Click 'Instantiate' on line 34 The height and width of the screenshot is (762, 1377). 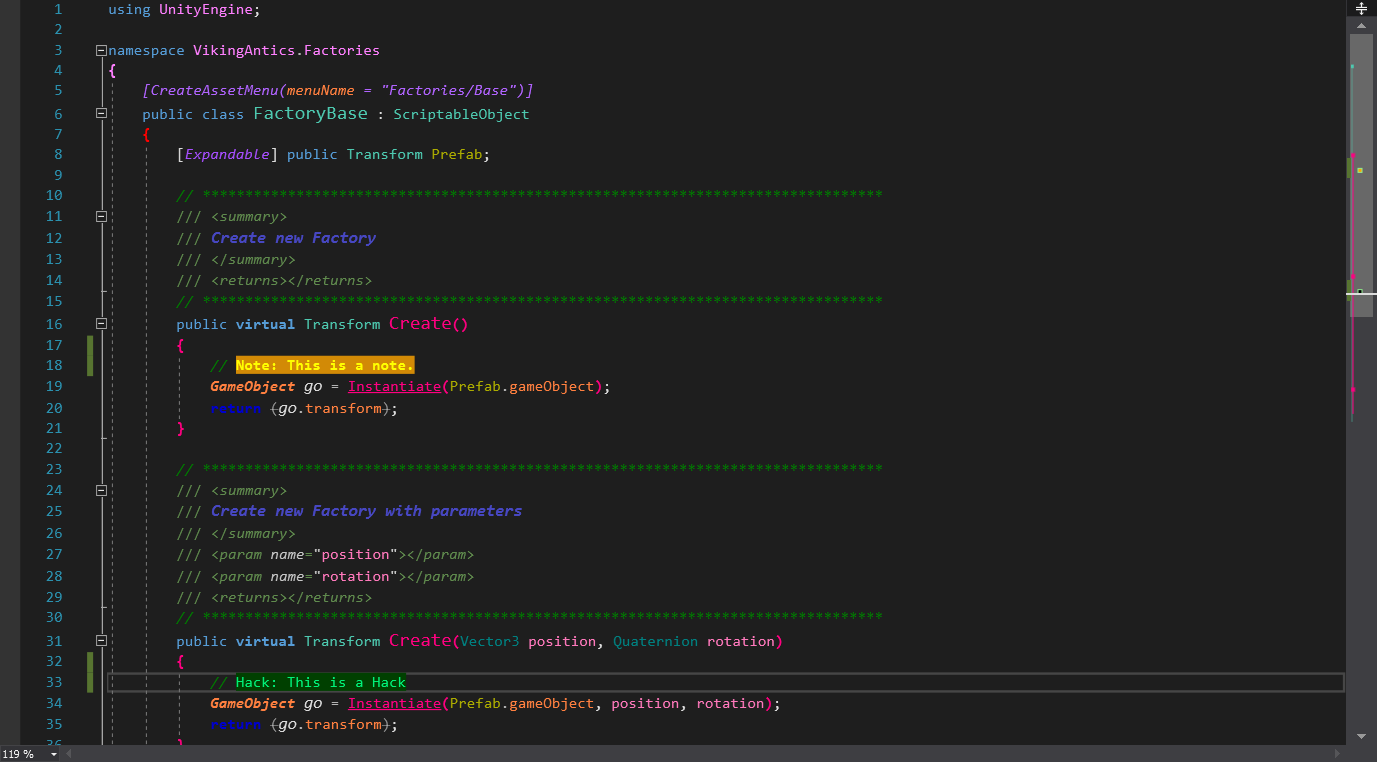coord(394,703)
